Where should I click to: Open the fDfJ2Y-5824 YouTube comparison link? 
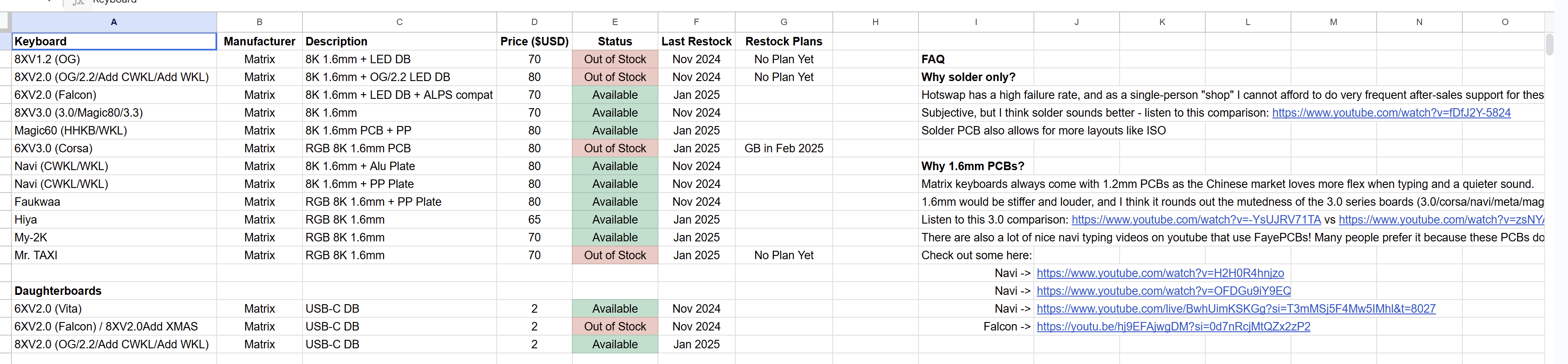[x=1391, y=112]
